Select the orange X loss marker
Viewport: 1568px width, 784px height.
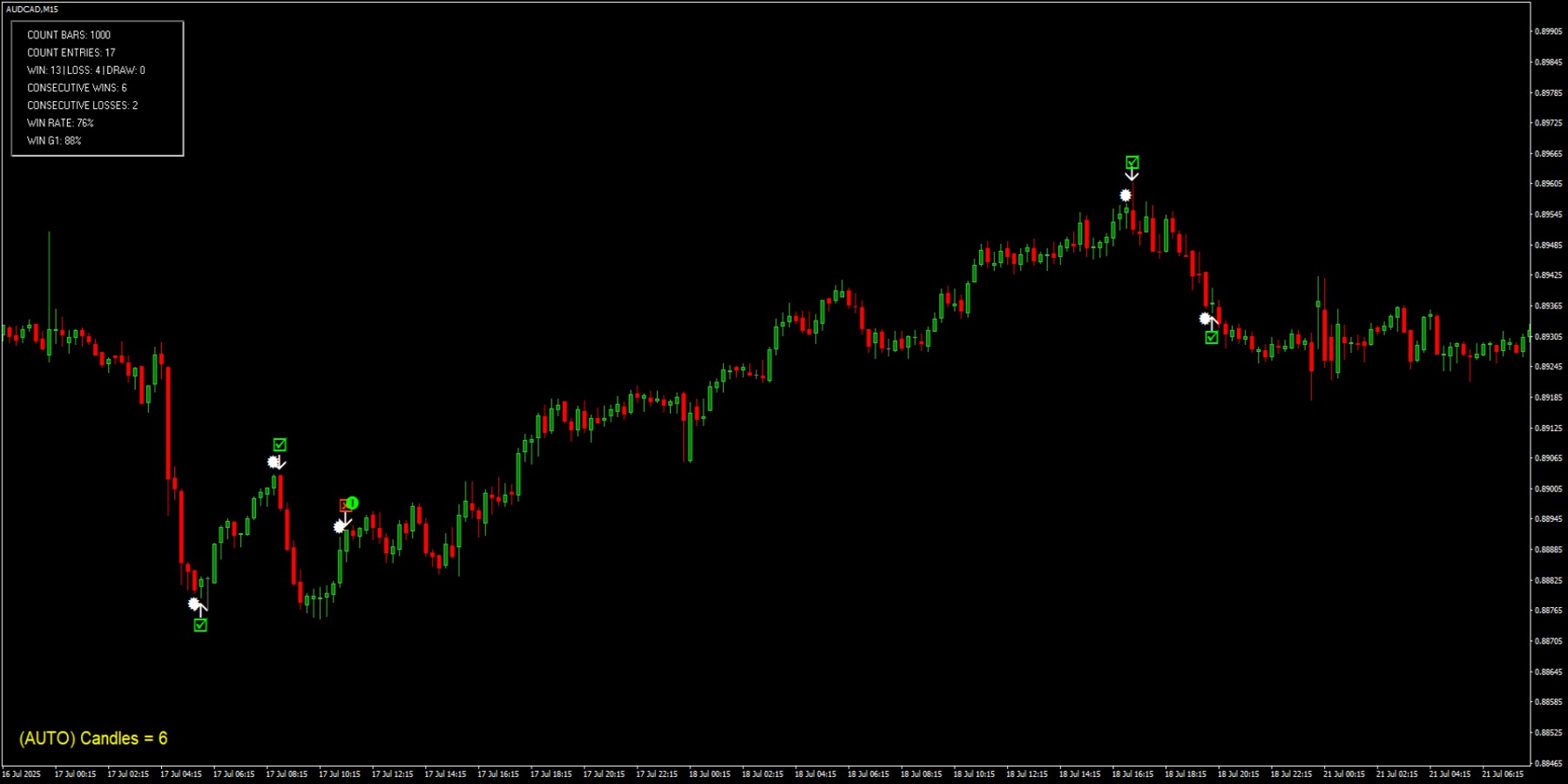(x=344, y=505)
